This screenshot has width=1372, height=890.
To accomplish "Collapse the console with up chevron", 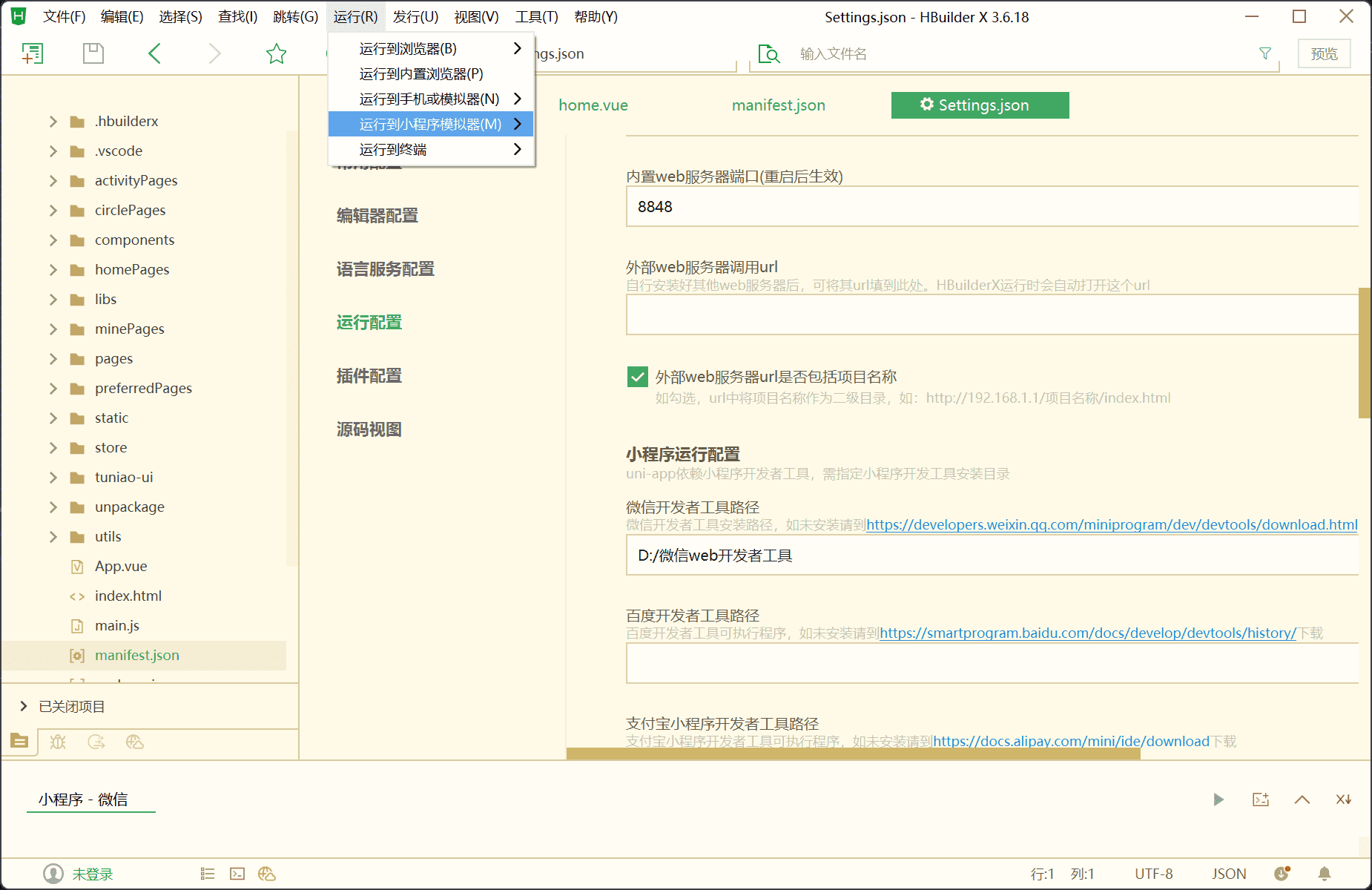I will (x=1302, y=800).
